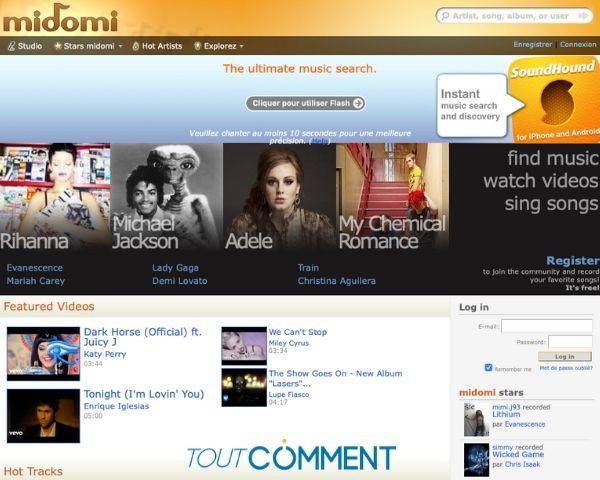Click the SoundHound logo banner

(554, 100)
